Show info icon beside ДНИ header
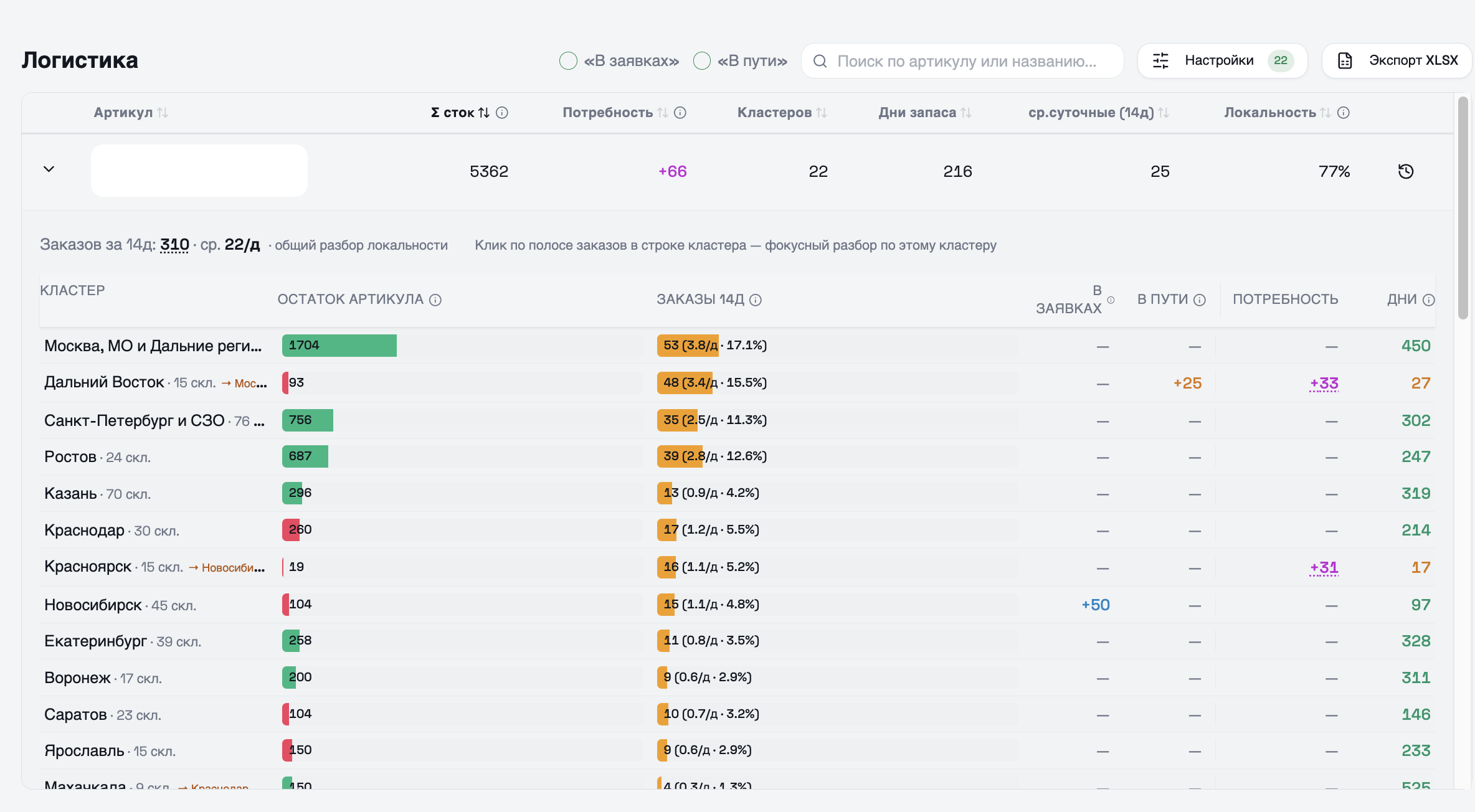Viewport: 1475px width, 812px height. pos(1429,300)
